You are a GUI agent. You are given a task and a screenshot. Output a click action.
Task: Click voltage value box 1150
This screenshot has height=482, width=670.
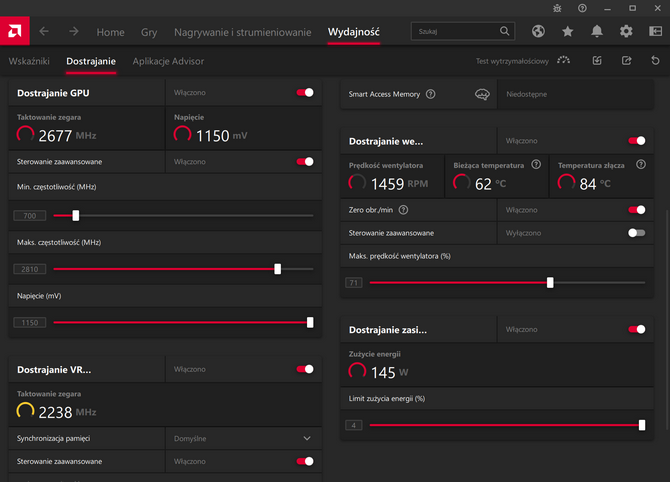pyautogui.click(x=29, y=323)
